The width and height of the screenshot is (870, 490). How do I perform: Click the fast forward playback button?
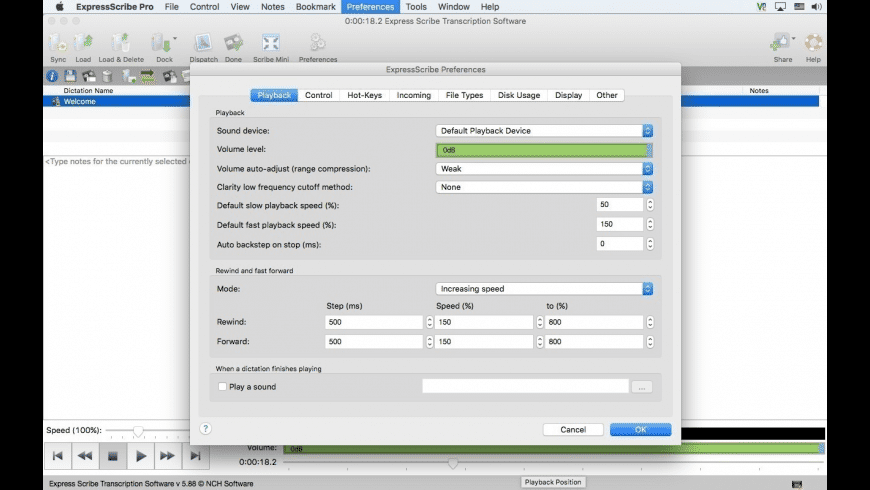click(x=167, y=456)
